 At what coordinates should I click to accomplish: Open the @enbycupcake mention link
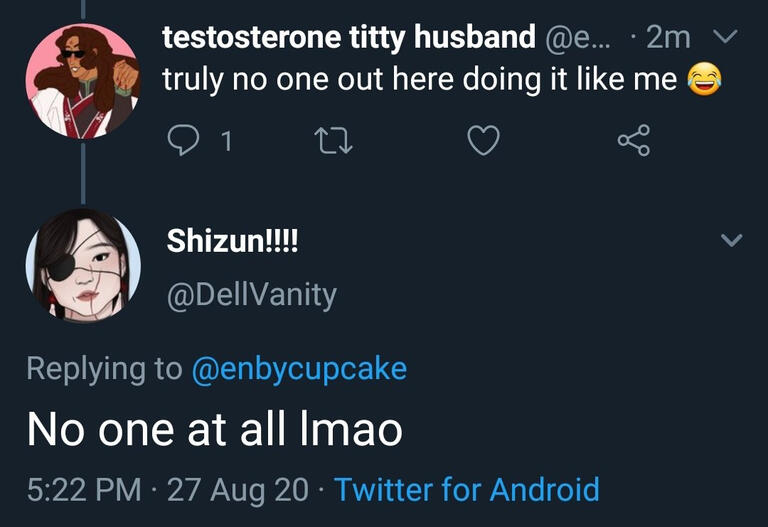[299, 368]
